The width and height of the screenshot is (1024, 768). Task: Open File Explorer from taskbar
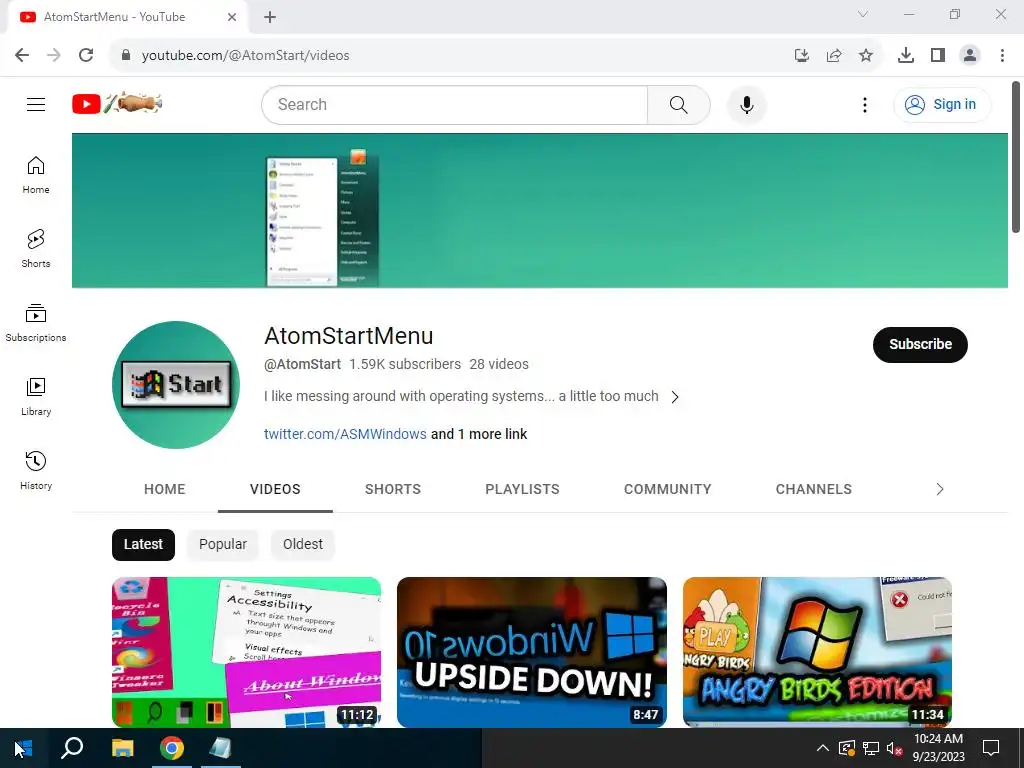(122, 748)
